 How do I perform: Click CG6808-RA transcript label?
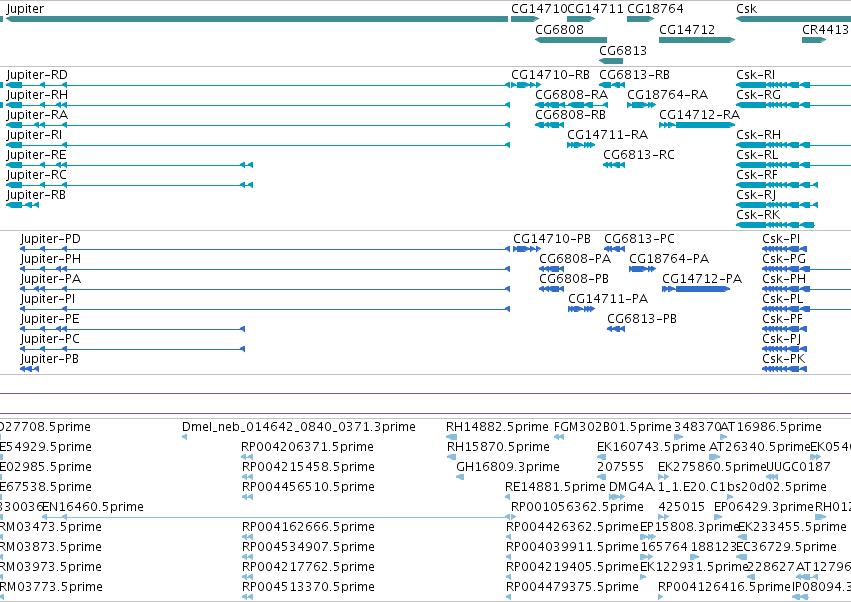pos(571,94)
